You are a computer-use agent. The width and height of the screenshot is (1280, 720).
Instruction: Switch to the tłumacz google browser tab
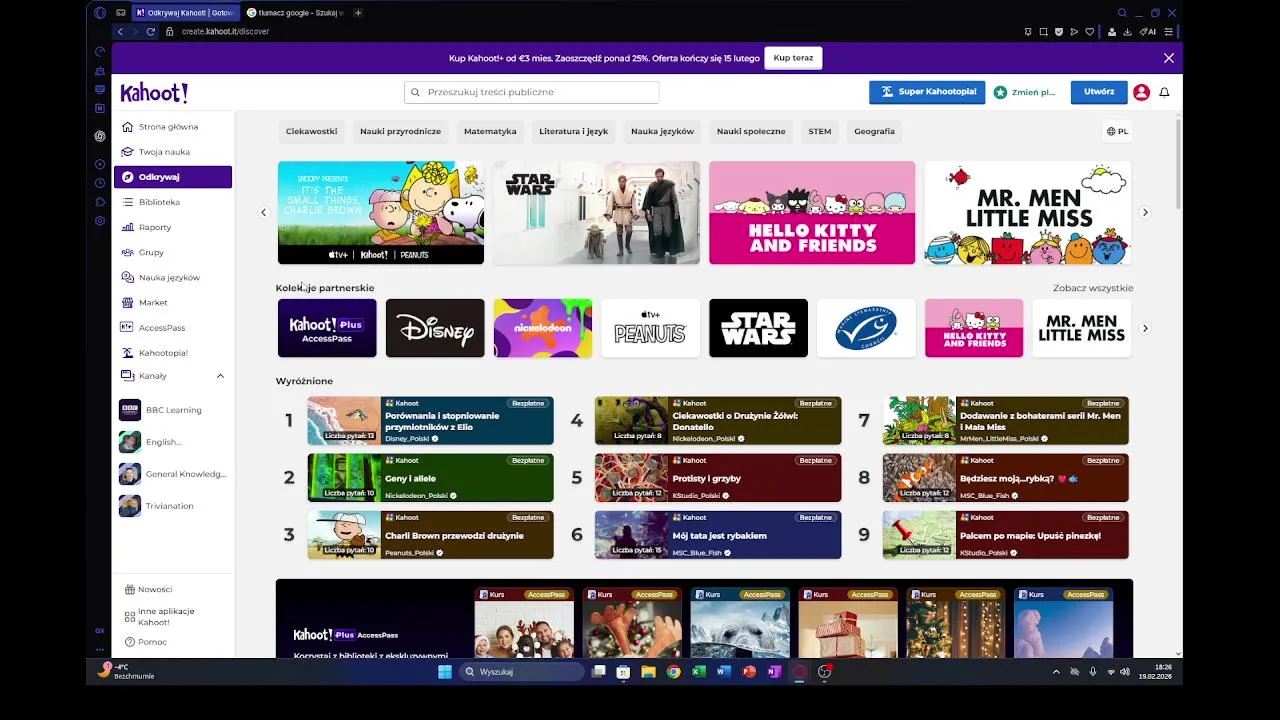click(x=294, y=13)
